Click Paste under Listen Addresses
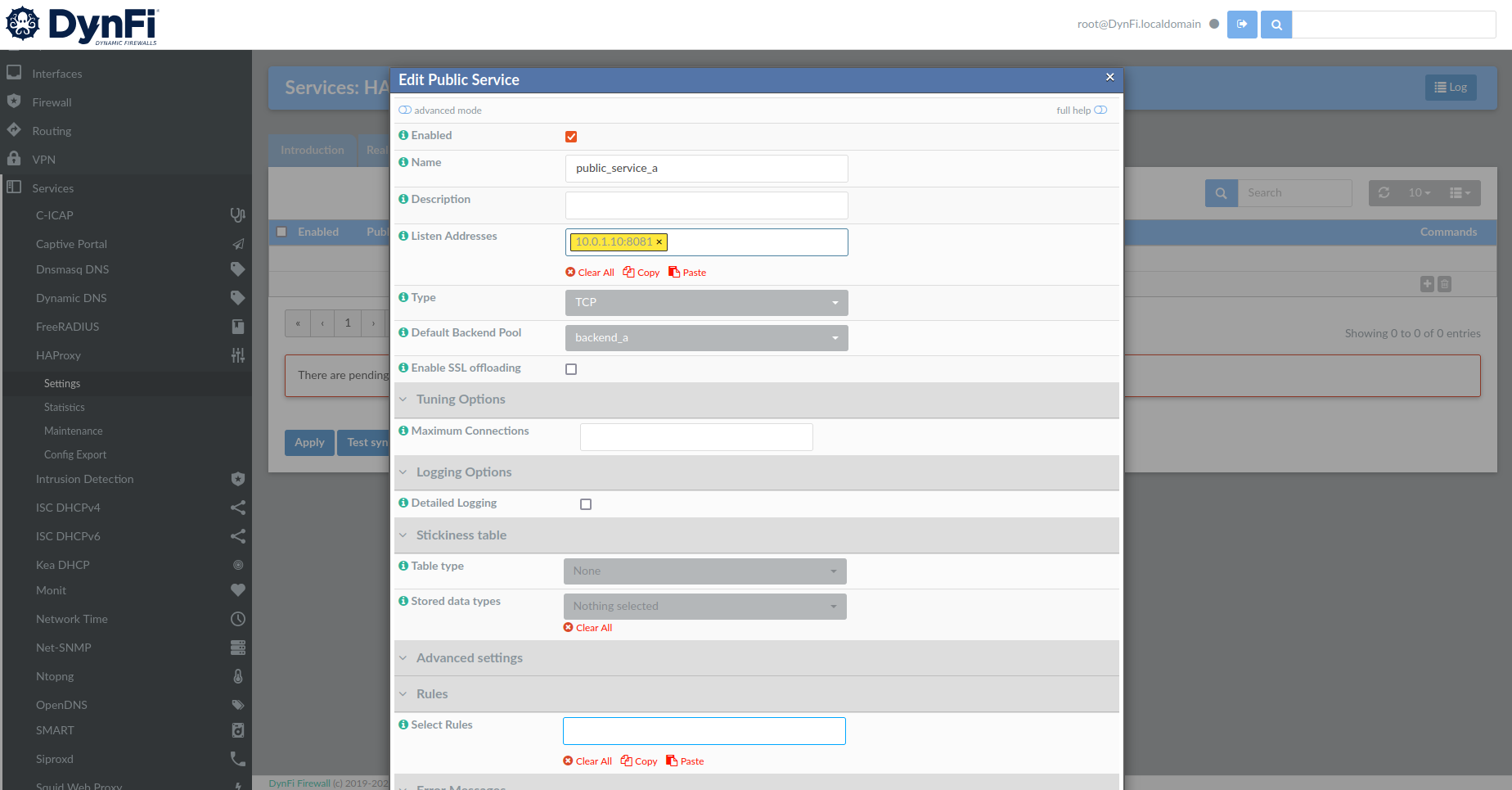Screen dimensions: 1512x790 click(687, 273)
